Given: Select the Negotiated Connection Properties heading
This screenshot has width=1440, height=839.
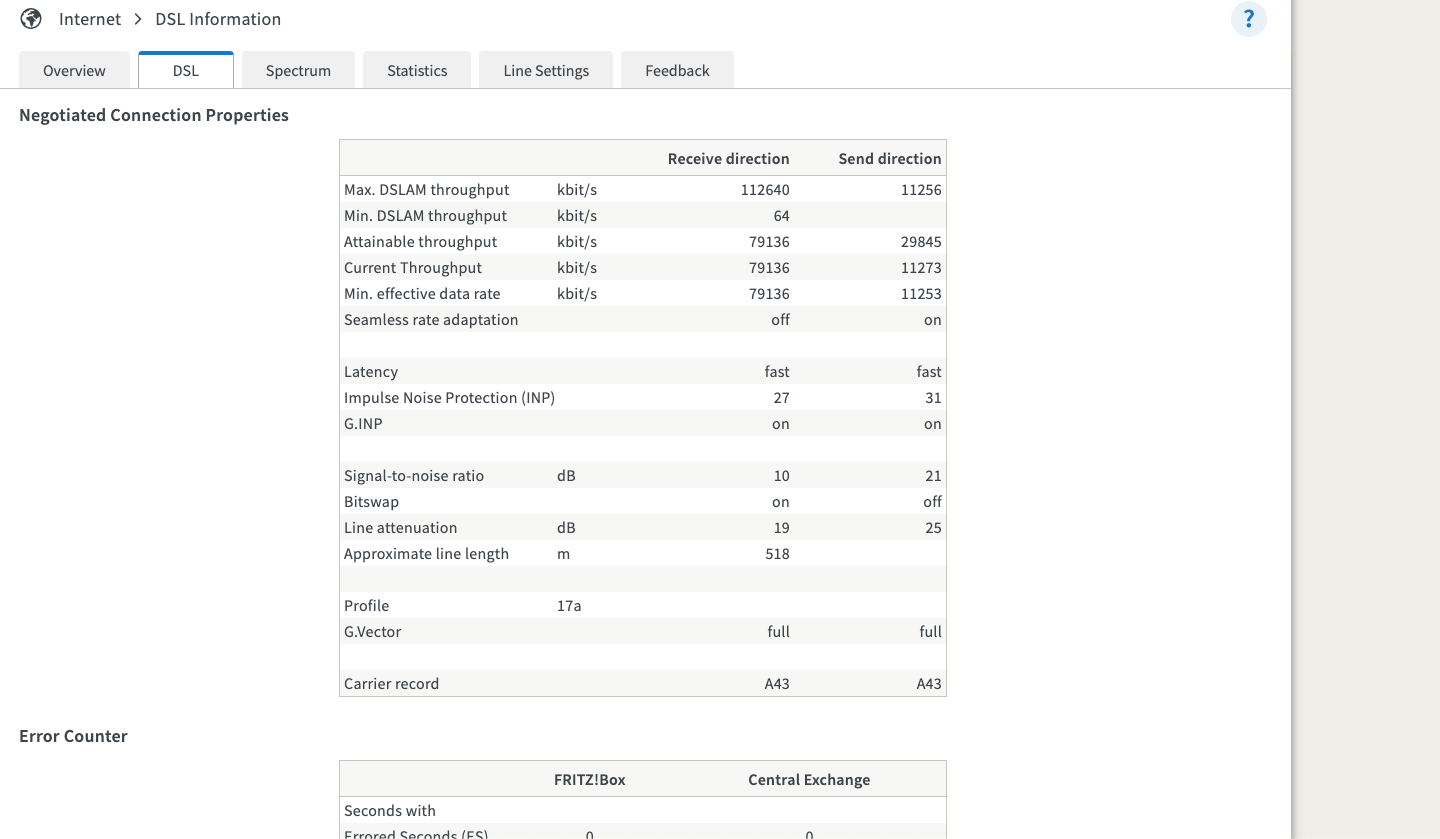Looking at the screenshot, I should tap(154, 115).
